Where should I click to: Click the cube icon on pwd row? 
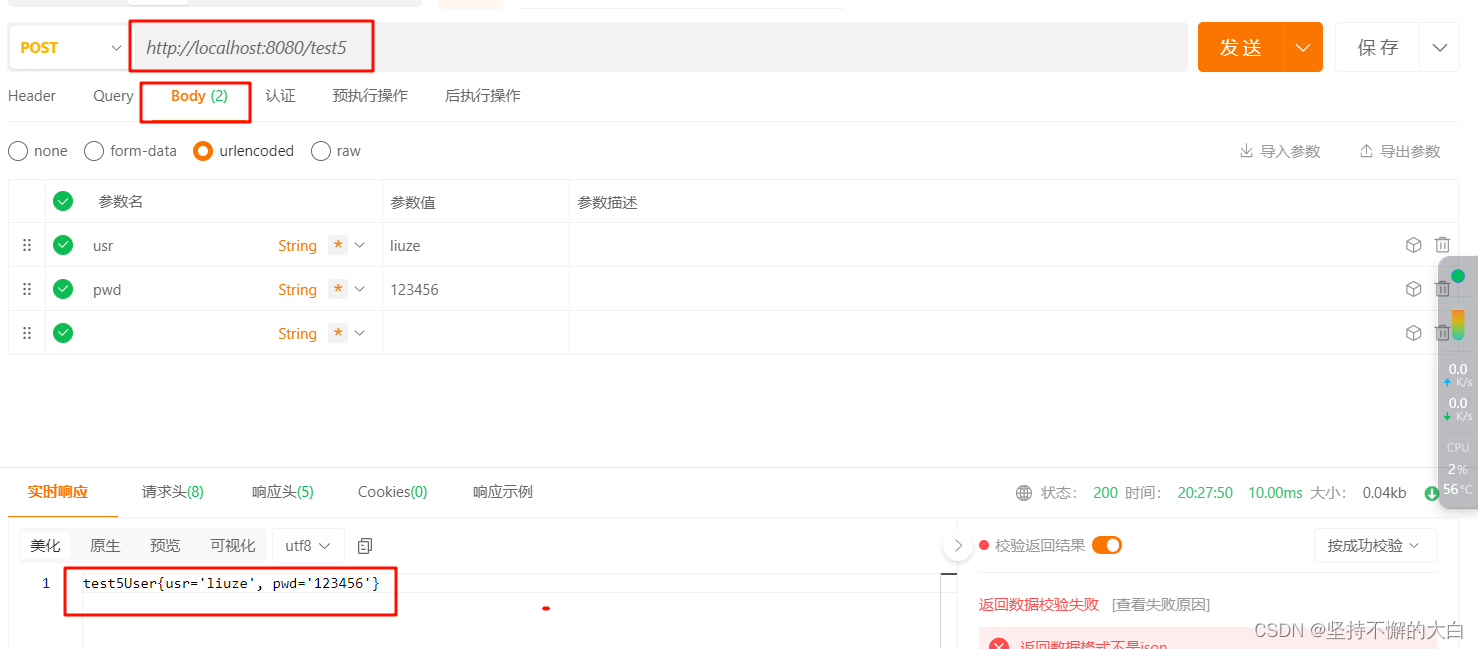1413,289
